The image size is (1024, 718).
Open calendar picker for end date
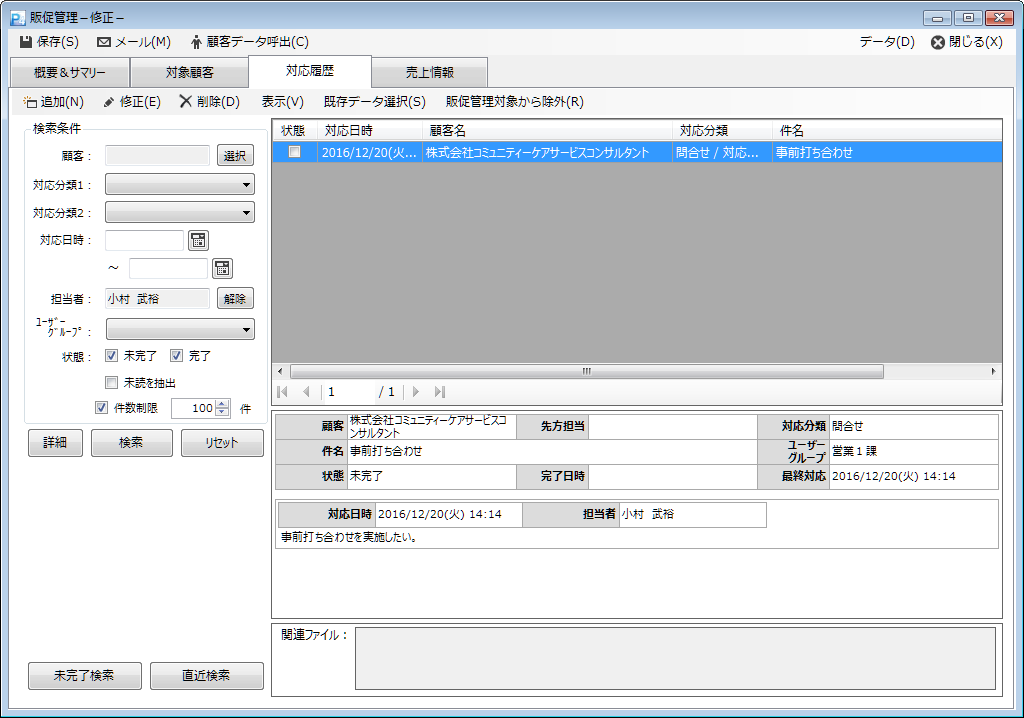click(x=222, y=268)
